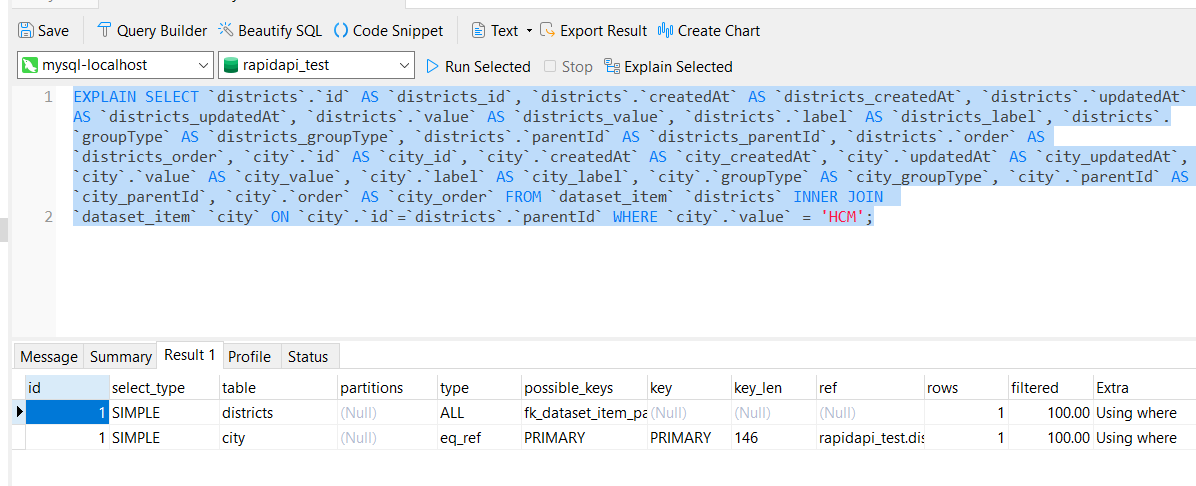Click Beautify SQL
This screenshot has height=486, width=1196.
(x=270, y=31)
